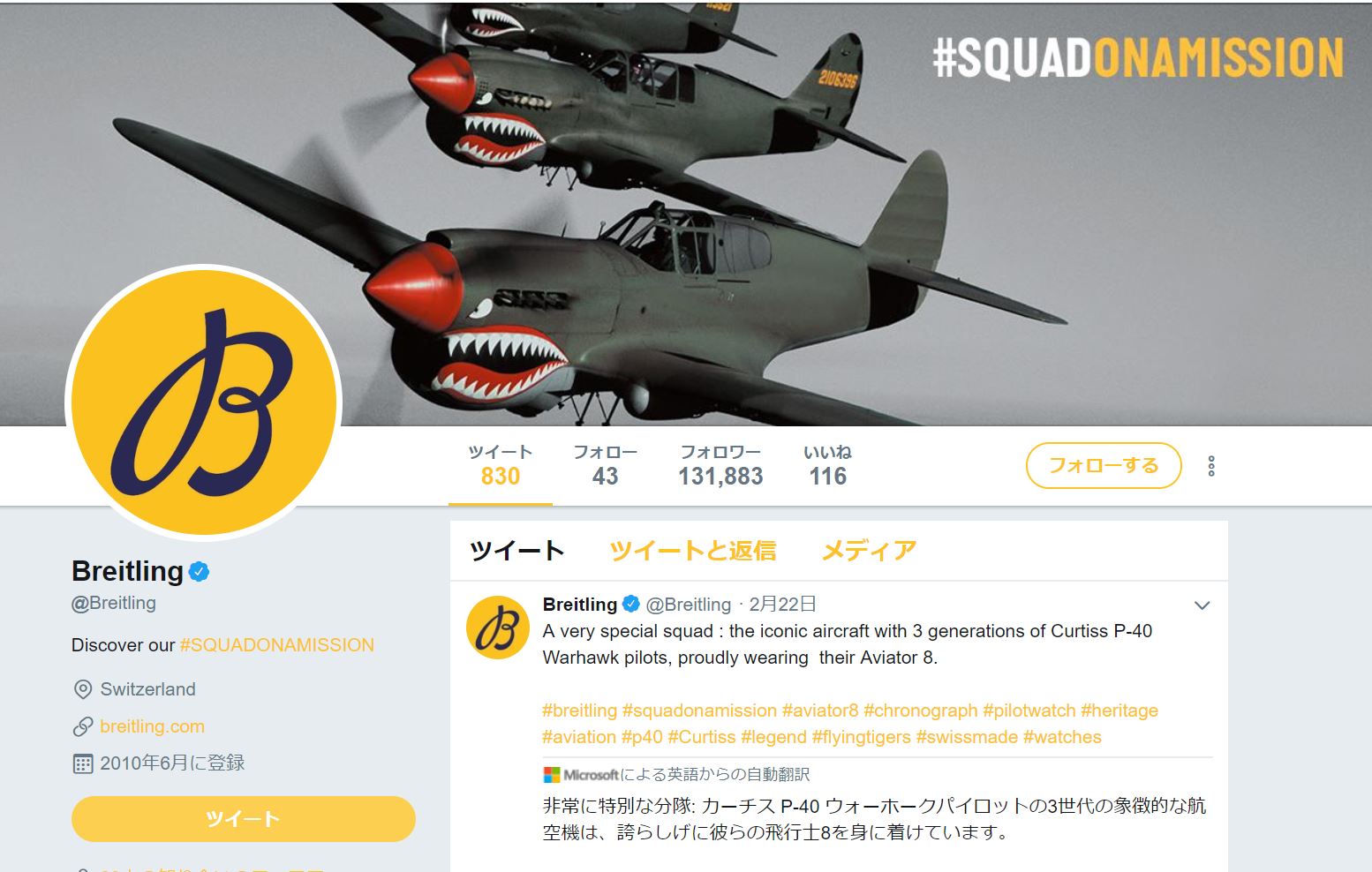
Task: Click the location pin icon beside Switzerland
Action: click(83, 689)
